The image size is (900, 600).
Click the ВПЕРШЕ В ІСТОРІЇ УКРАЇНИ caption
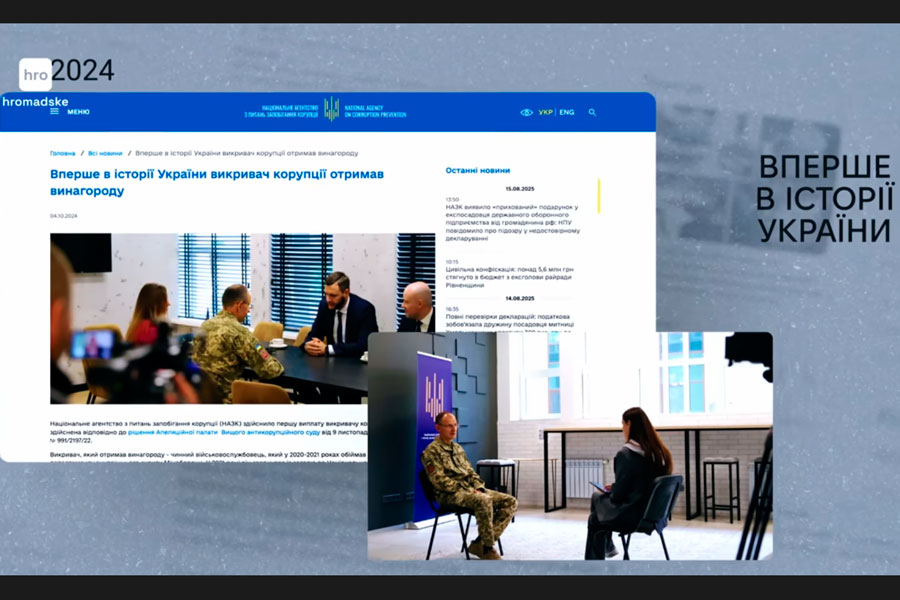pyautogui.click(x=825, y=199)
